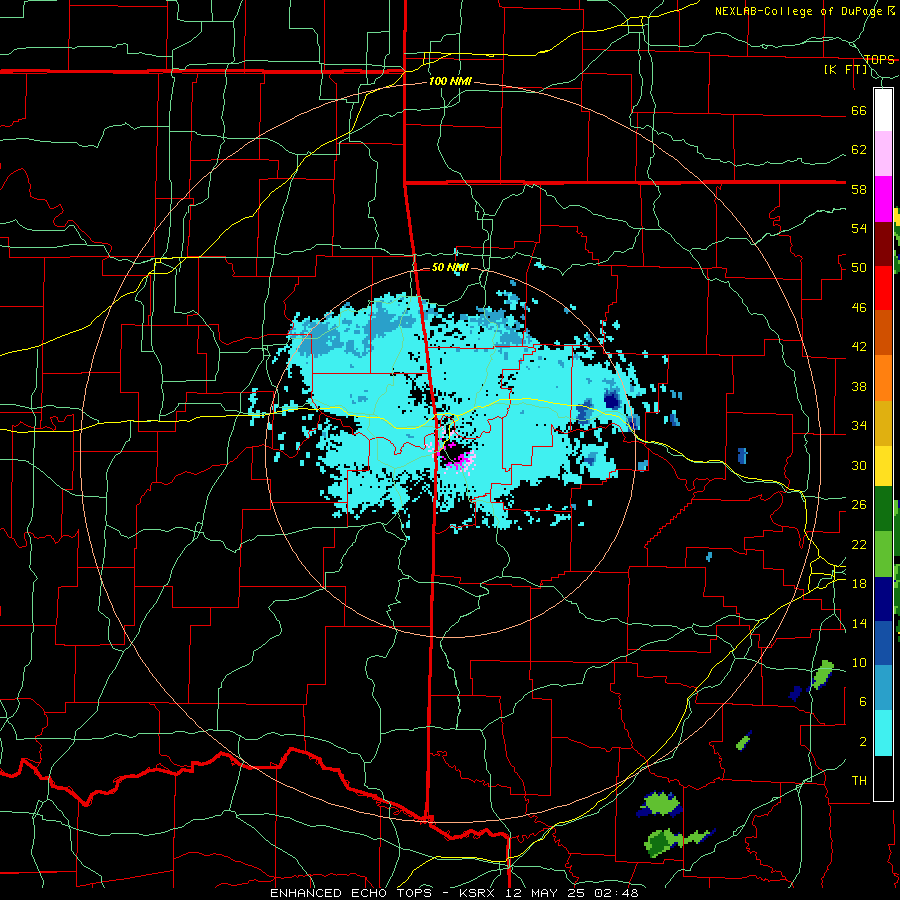This screenshot has height=900, width=900.
Task: Click the legend value 38
Action: (859, 386)
